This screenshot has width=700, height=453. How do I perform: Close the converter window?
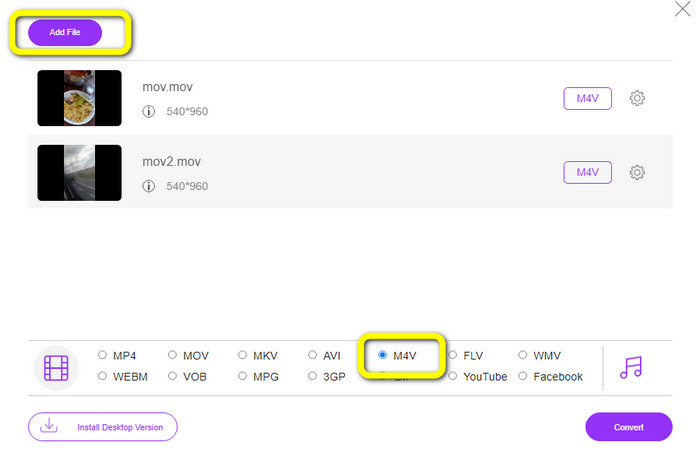(683, 10)
